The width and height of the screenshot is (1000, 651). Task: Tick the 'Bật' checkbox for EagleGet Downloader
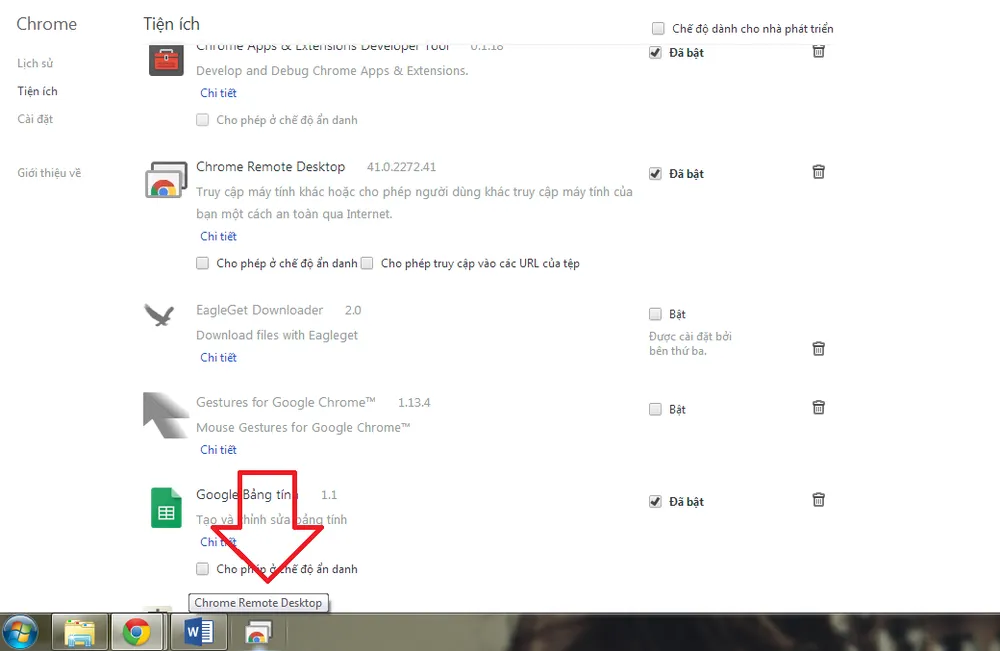tap(655, 314)
